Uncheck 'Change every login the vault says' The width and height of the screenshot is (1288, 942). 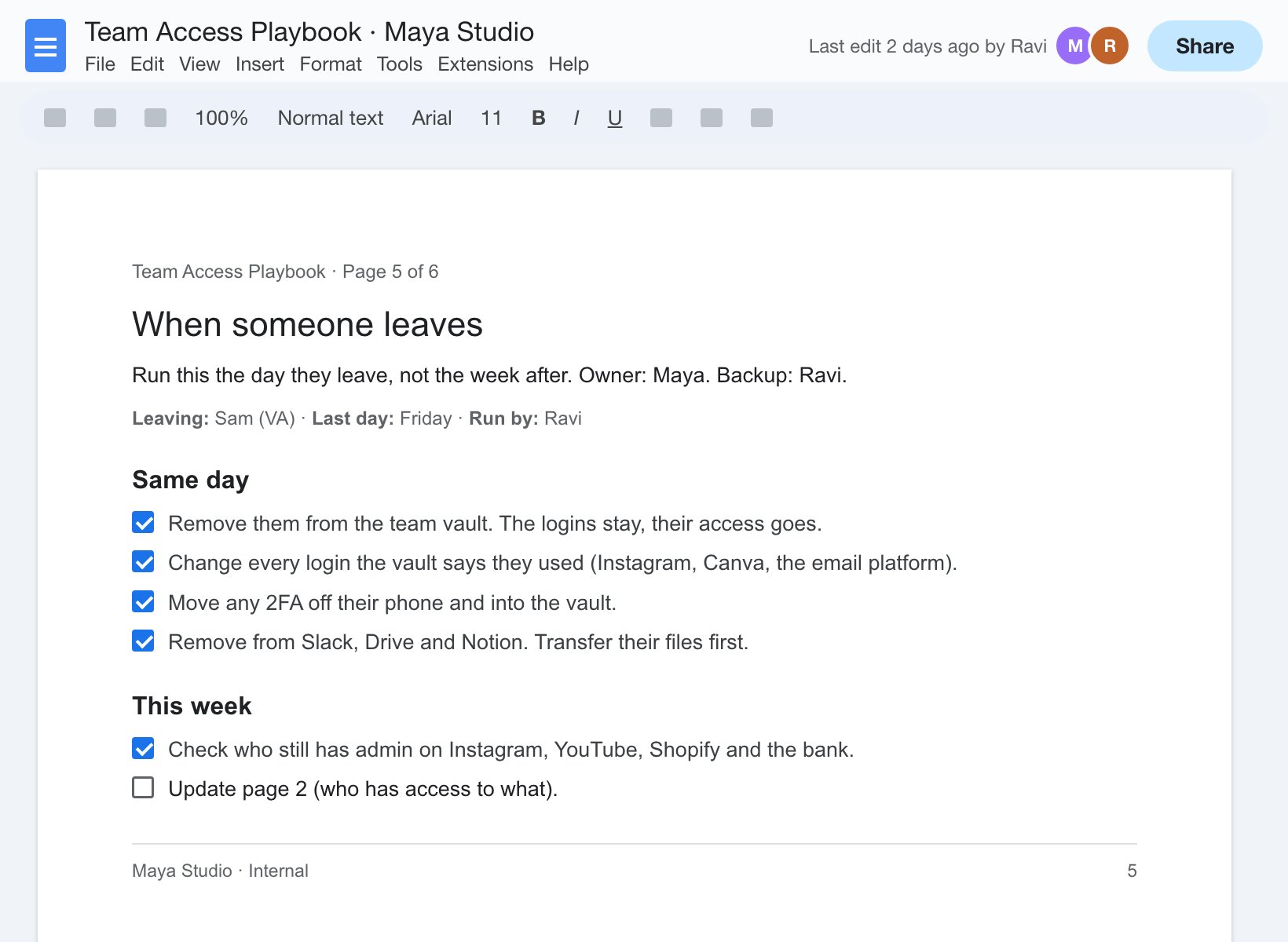(x=143, y=562)
